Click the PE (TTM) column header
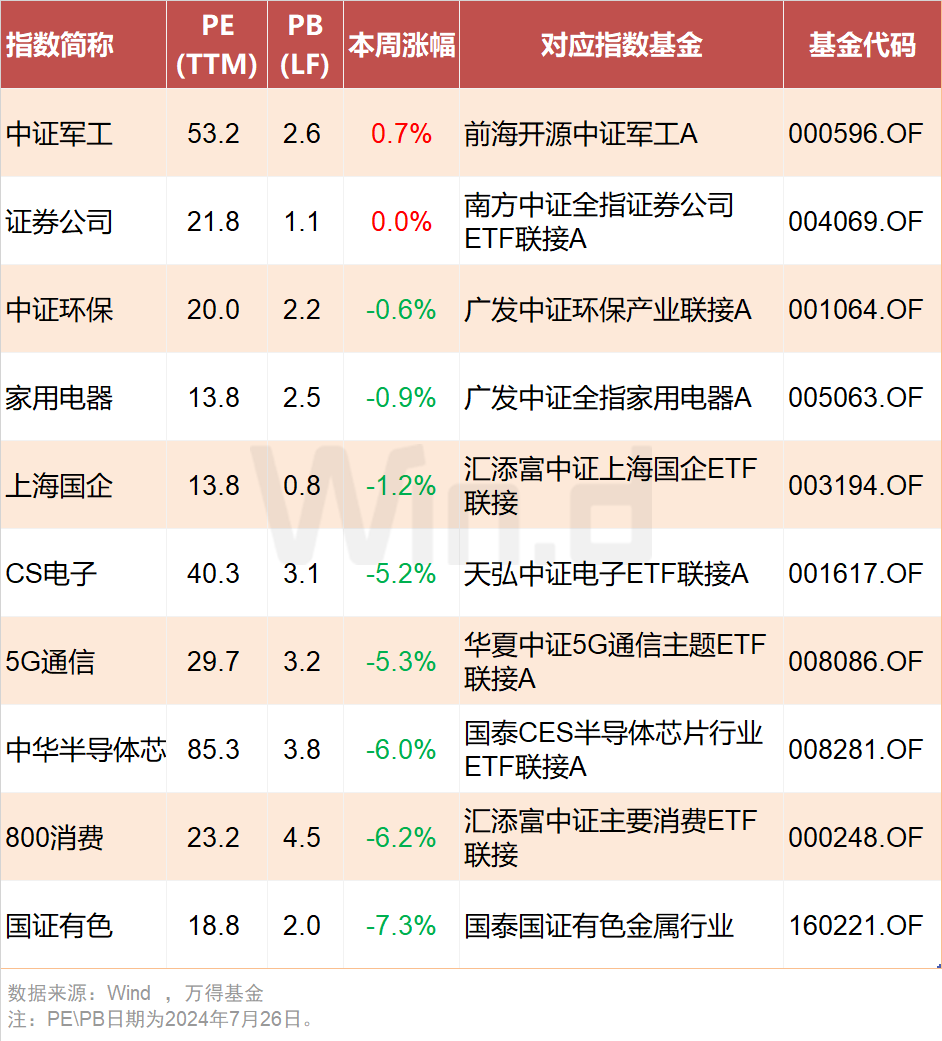The image size is (942, 1041). point(216,45)
